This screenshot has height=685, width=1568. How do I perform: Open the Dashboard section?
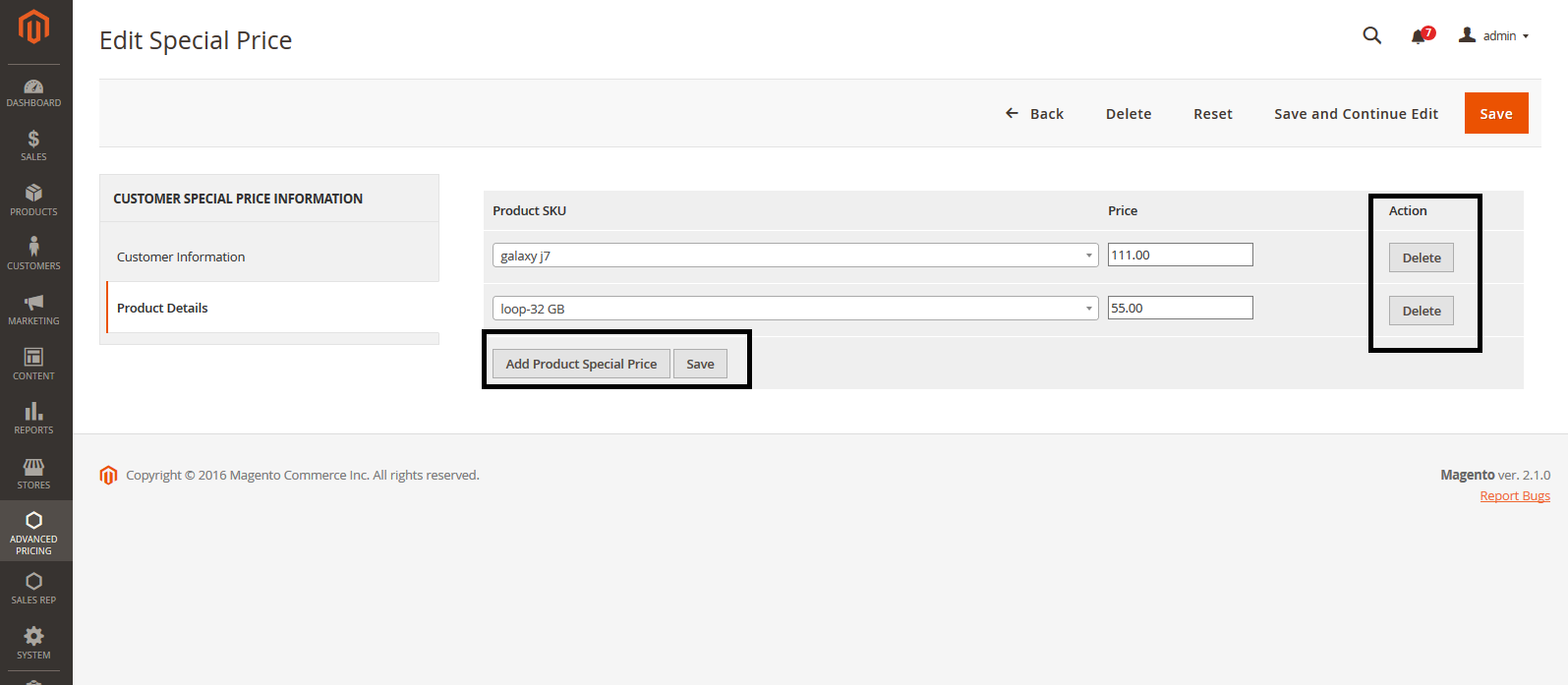34,93
